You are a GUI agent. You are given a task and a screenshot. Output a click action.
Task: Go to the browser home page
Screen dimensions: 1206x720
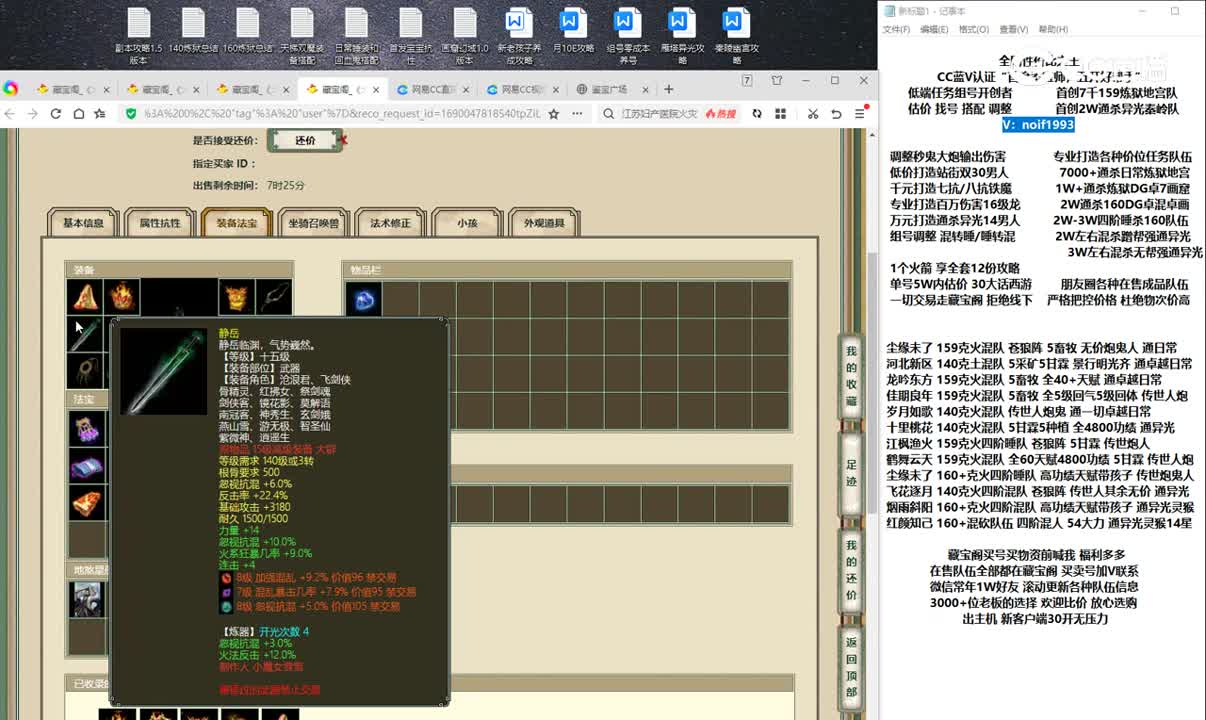[x=78, y=114]
